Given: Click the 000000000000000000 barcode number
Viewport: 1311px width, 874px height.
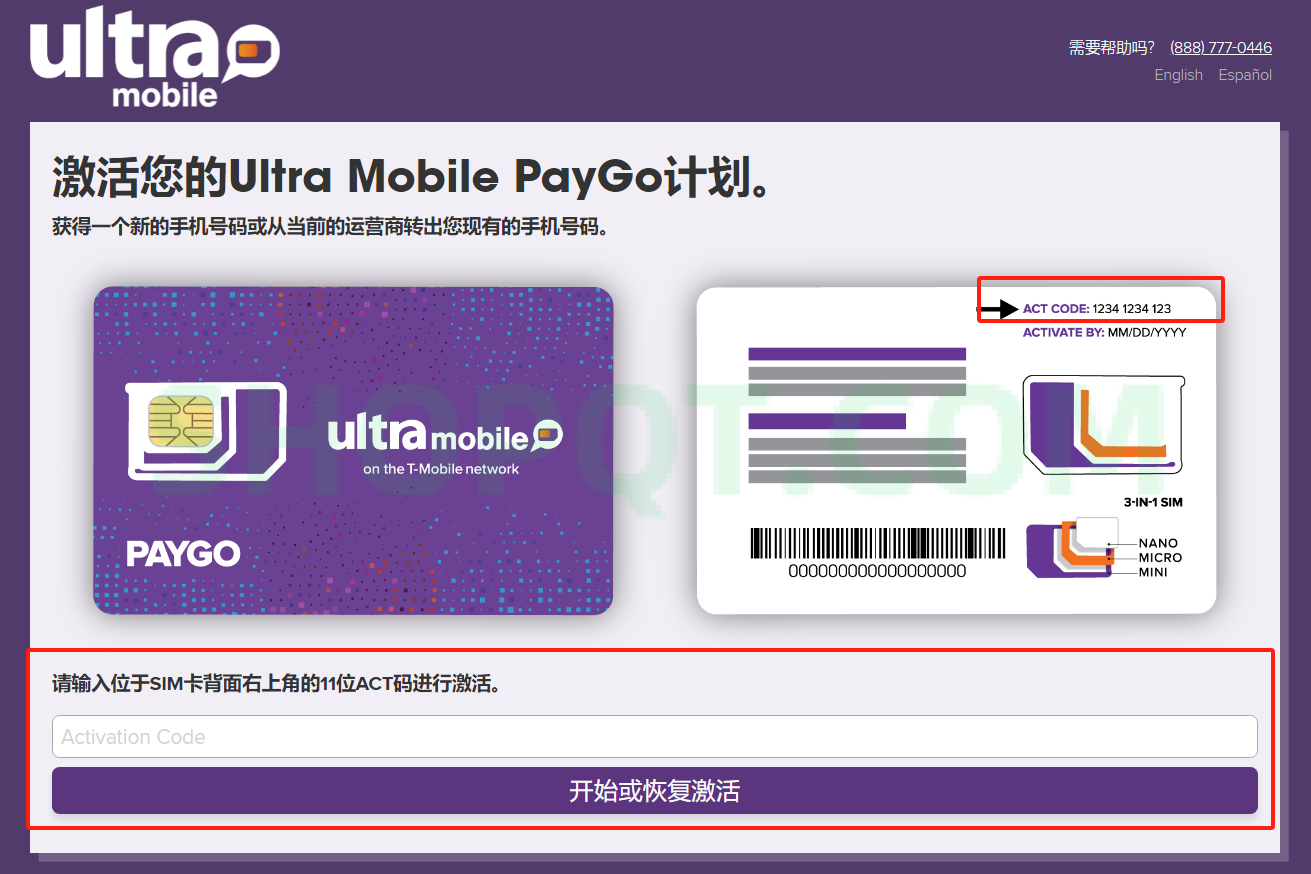Looking at the screenshot, I should pyautogui.click(x=877, y=572).
